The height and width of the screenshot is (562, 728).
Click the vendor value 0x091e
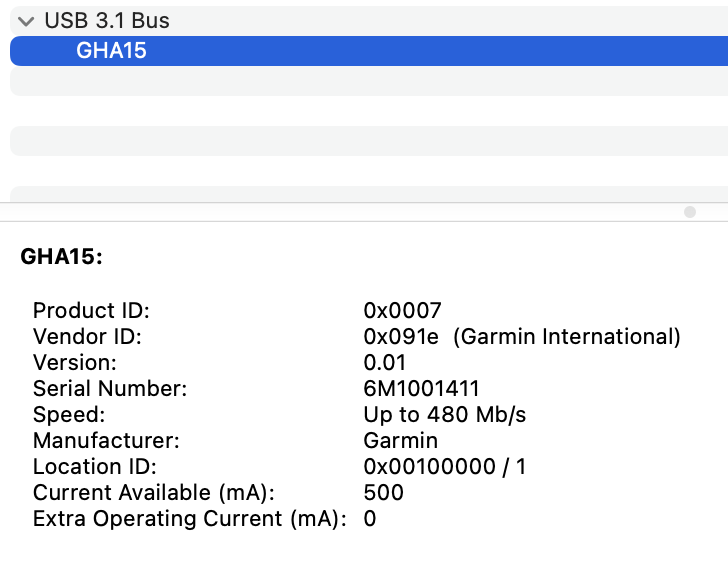tap(402, 337)
